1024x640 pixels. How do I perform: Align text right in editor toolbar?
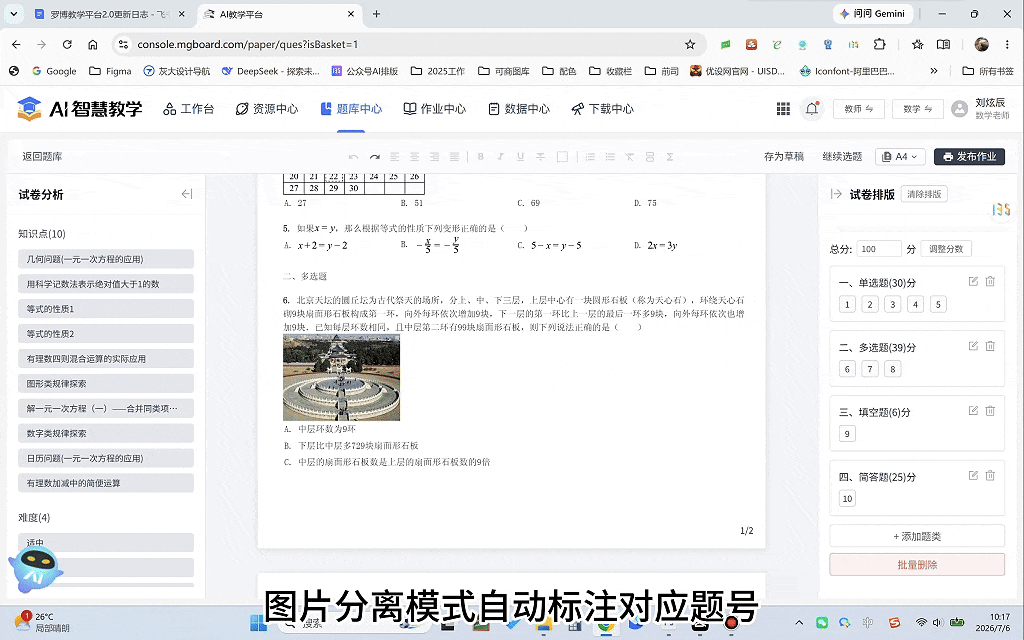coord(434,157)
